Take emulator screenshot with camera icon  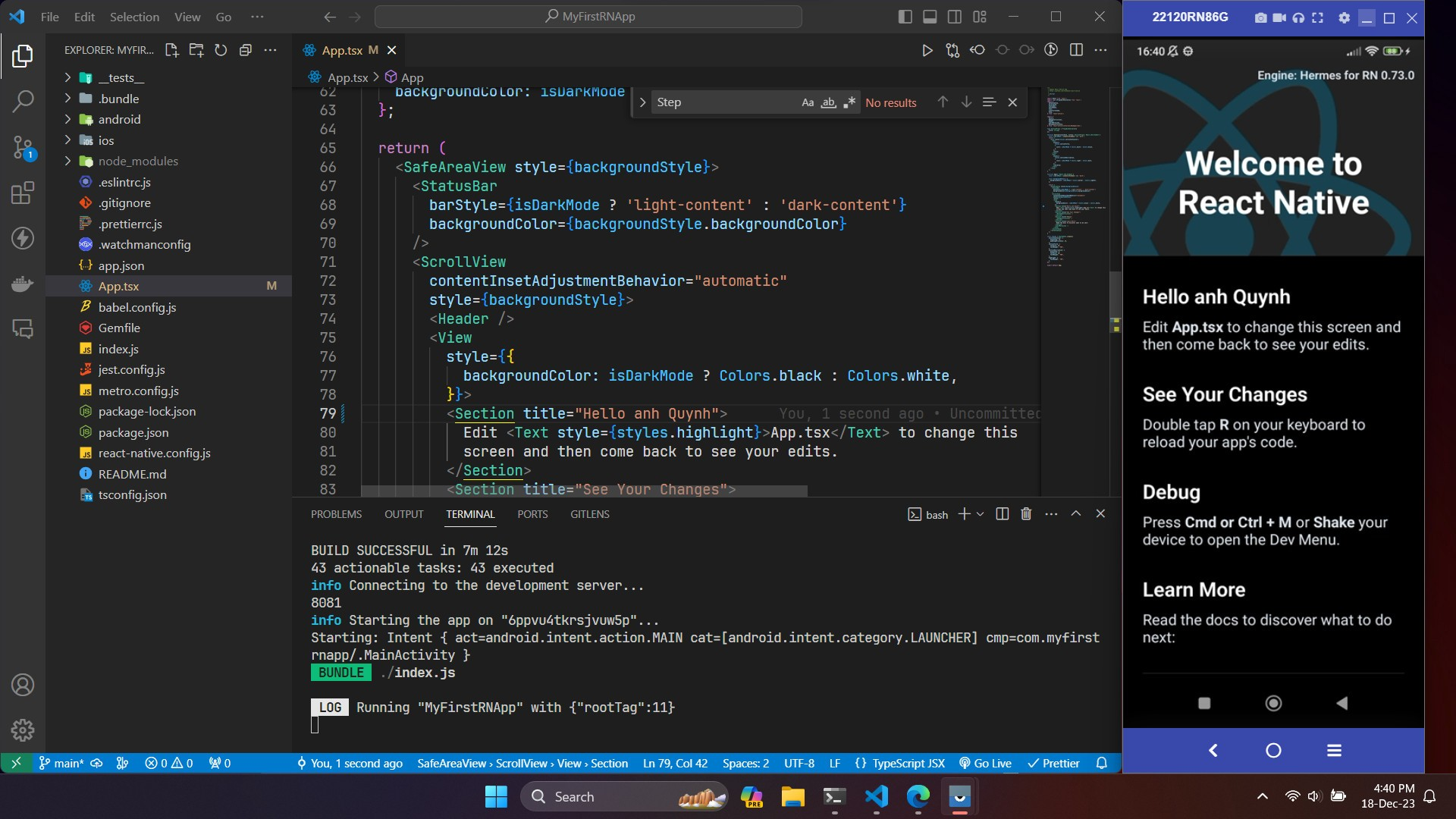pyautogui.click(x=1260, y=17)
